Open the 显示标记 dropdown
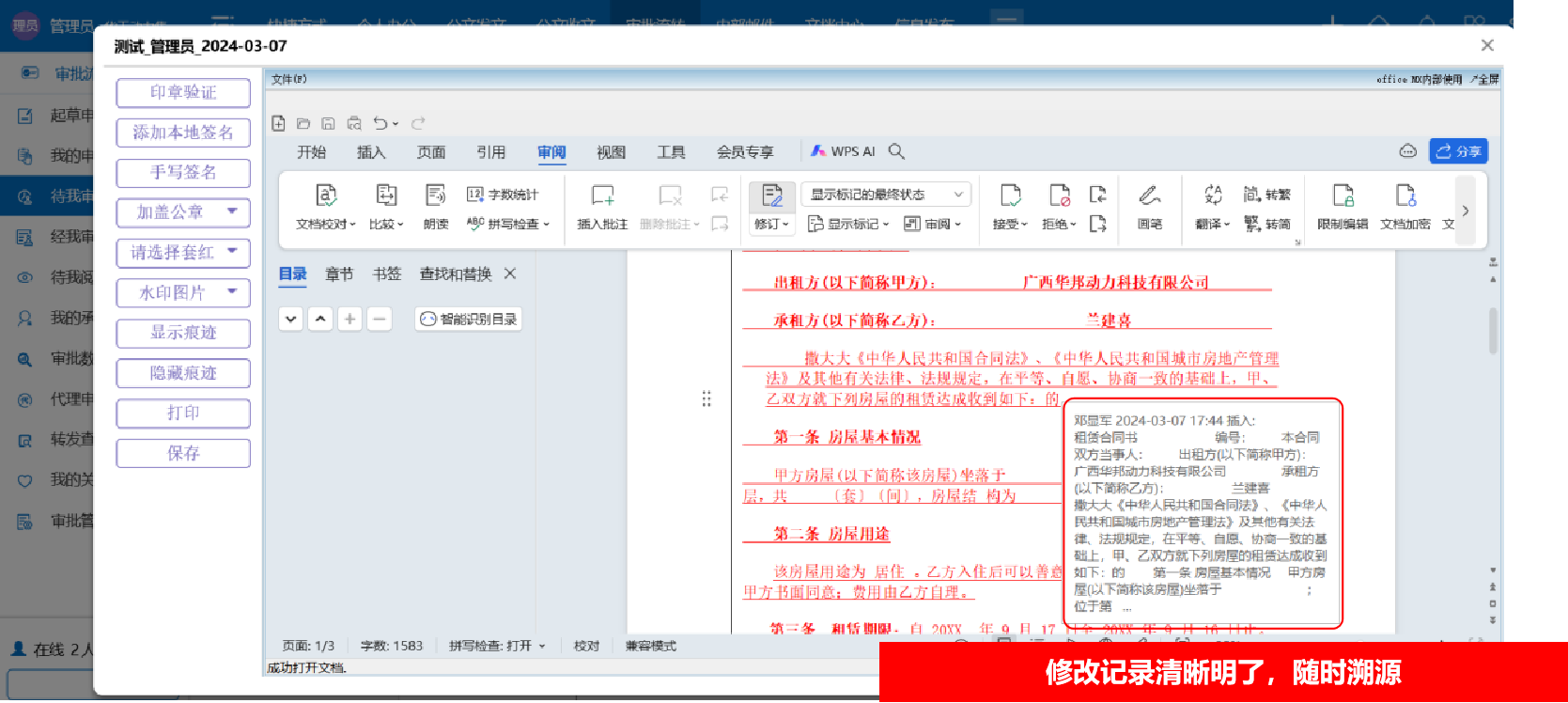 (847, 224)
